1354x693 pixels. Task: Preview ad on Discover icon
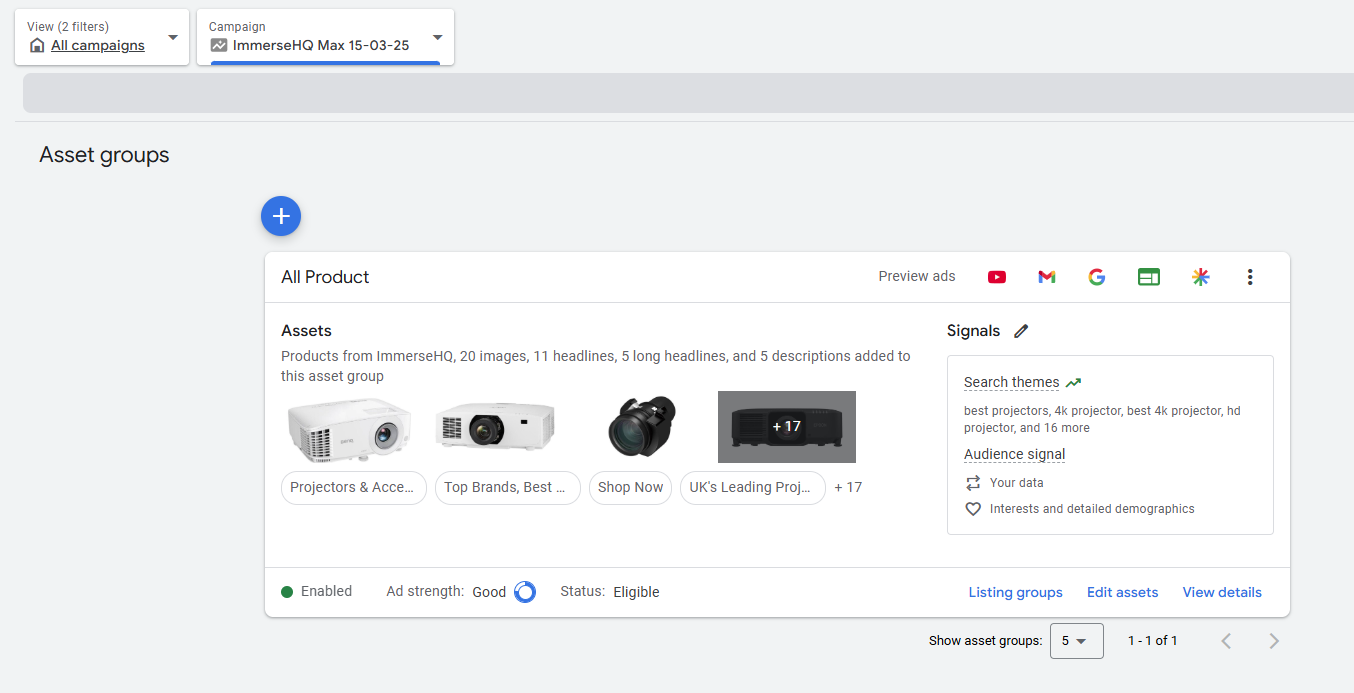pos(1201,277)
